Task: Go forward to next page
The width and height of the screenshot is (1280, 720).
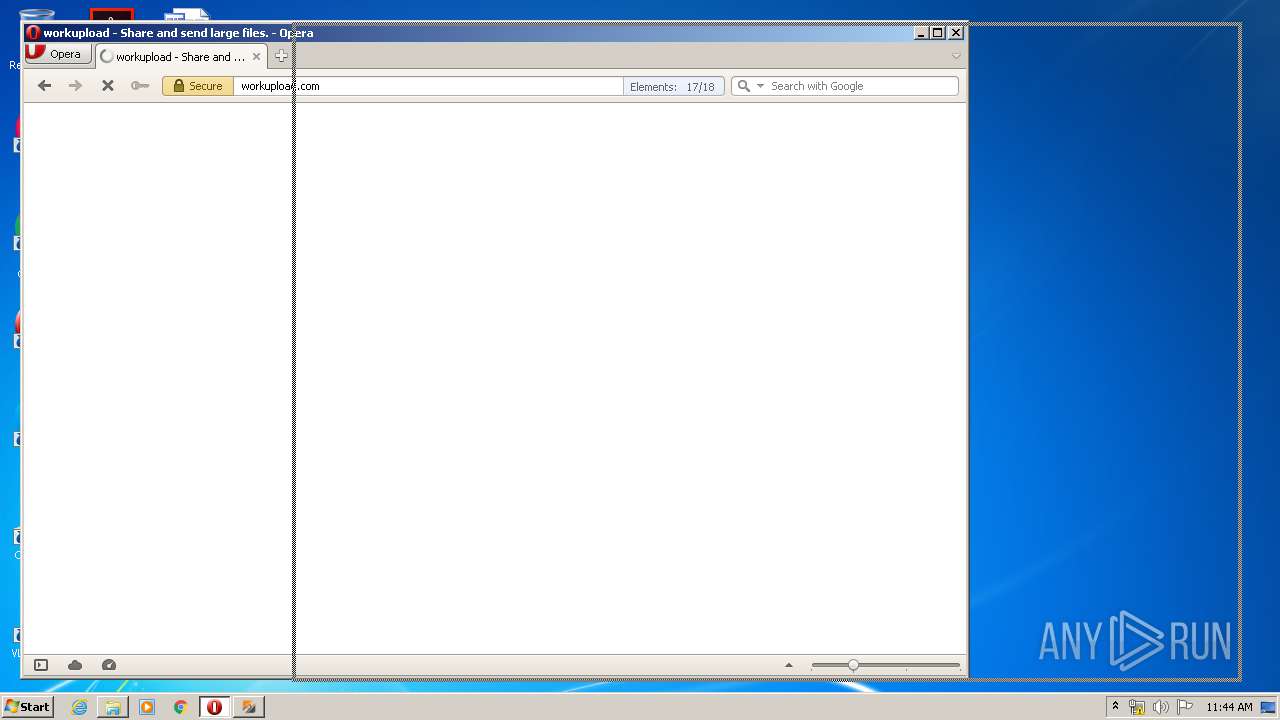Action: coord(75,86)
